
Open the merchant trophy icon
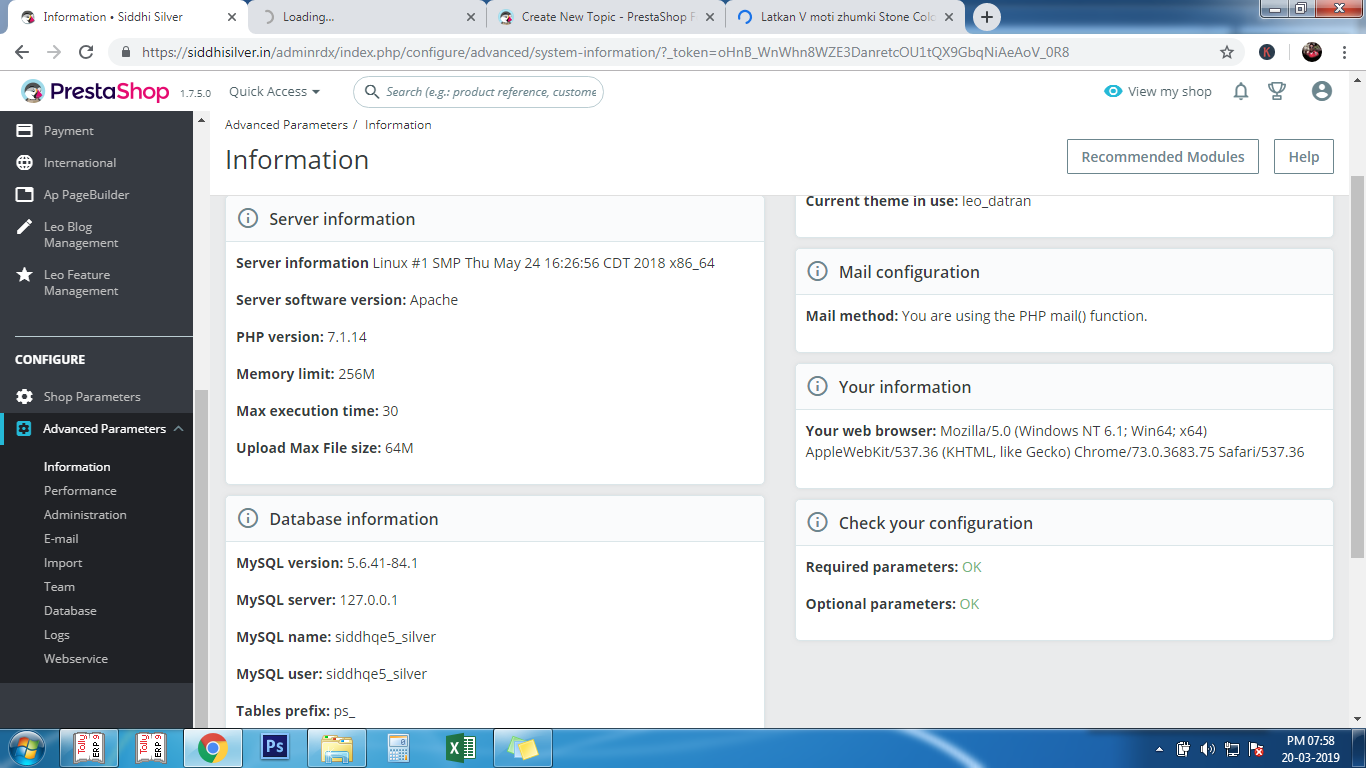click(x=1277, y=91)
